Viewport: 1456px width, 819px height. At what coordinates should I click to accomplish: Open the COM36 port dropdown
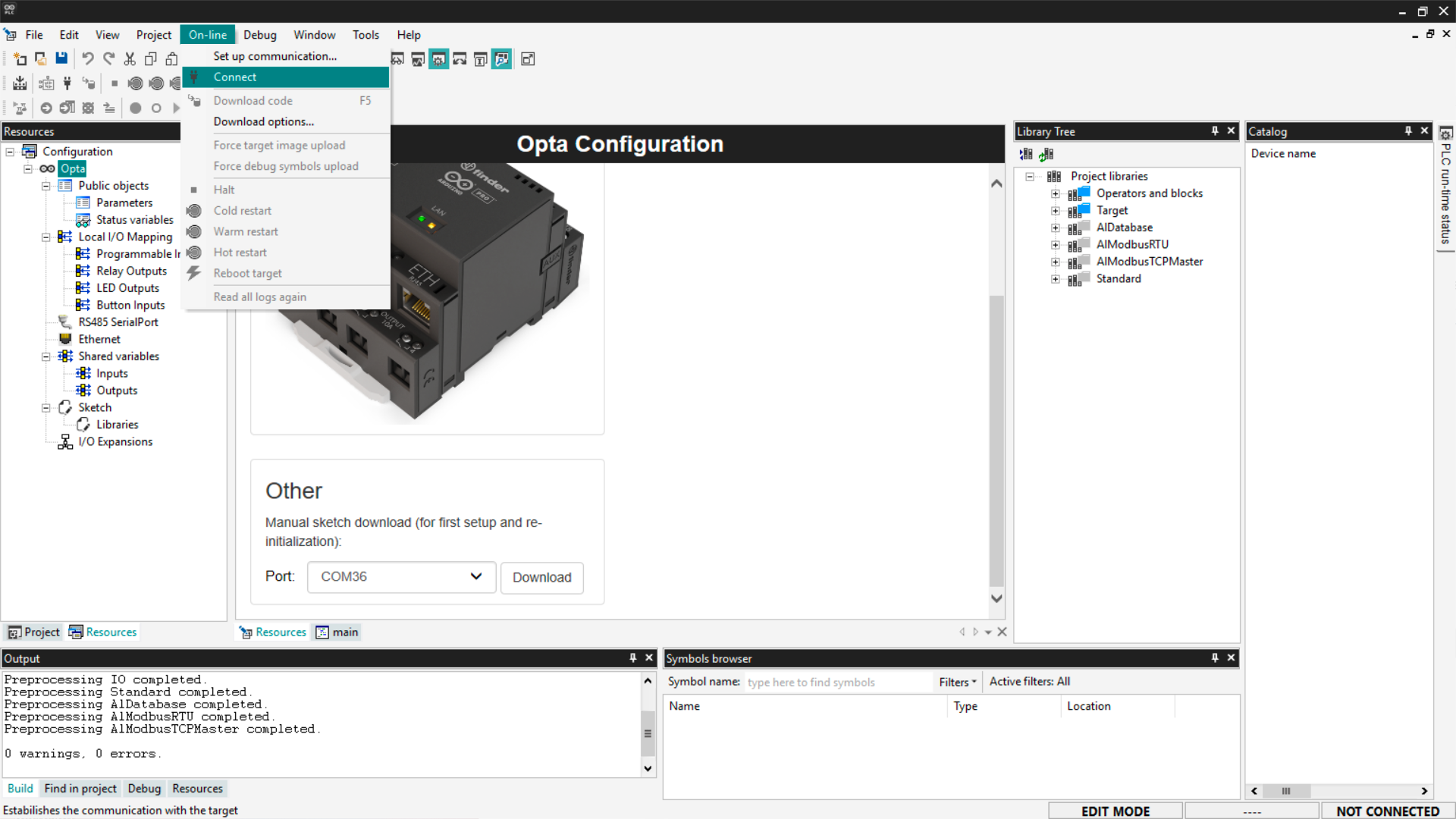pyautogui.click(x=401, y=577)
